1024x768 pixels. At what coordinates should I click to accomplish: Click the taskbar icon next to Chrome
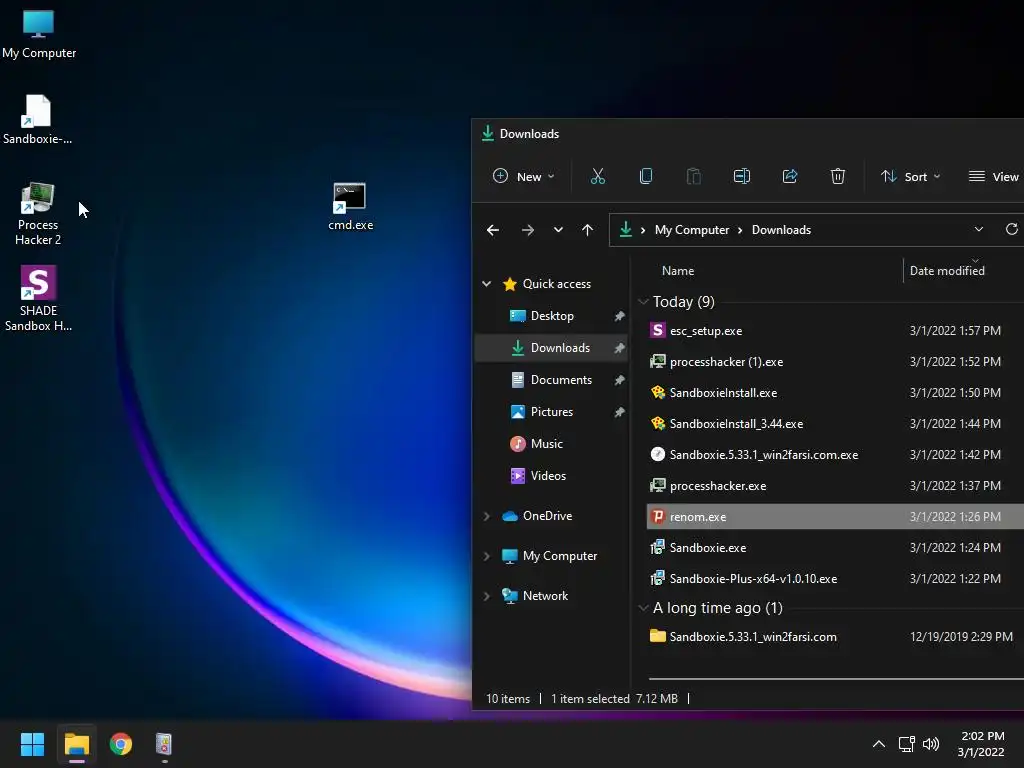[x=164, y=744]
